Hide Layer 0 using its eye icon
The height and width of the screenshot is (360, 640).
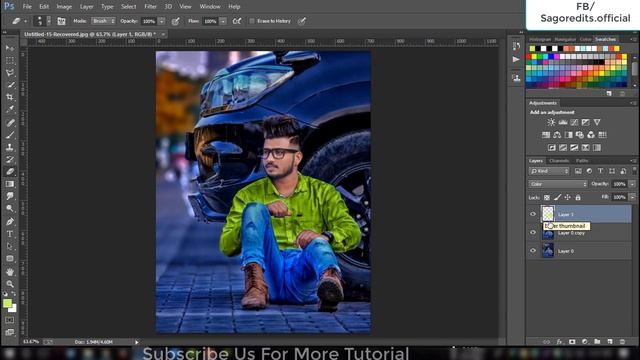coord(533,251)
